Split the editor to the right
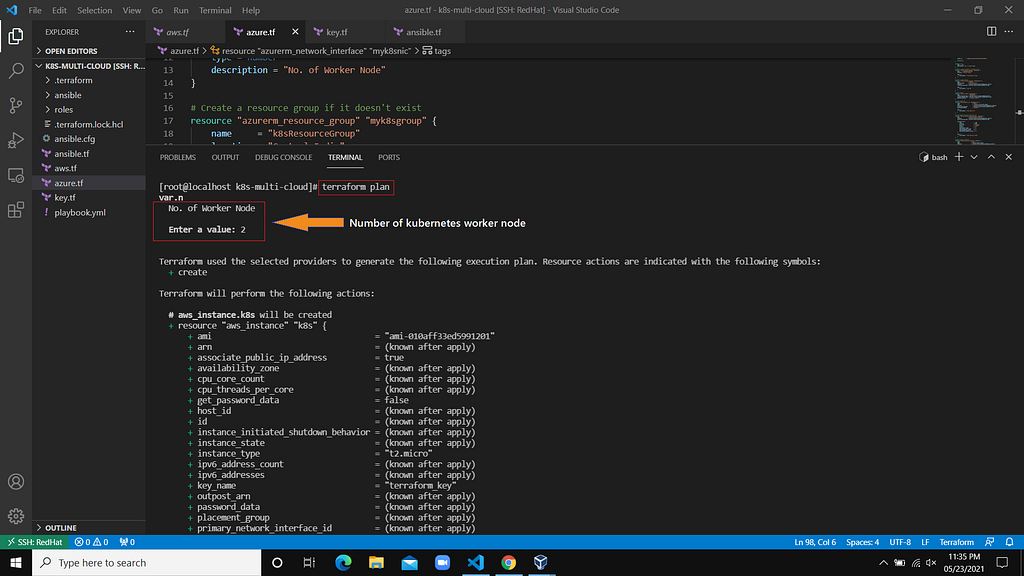Viewport: 1024px width, 576px height. 991,31
